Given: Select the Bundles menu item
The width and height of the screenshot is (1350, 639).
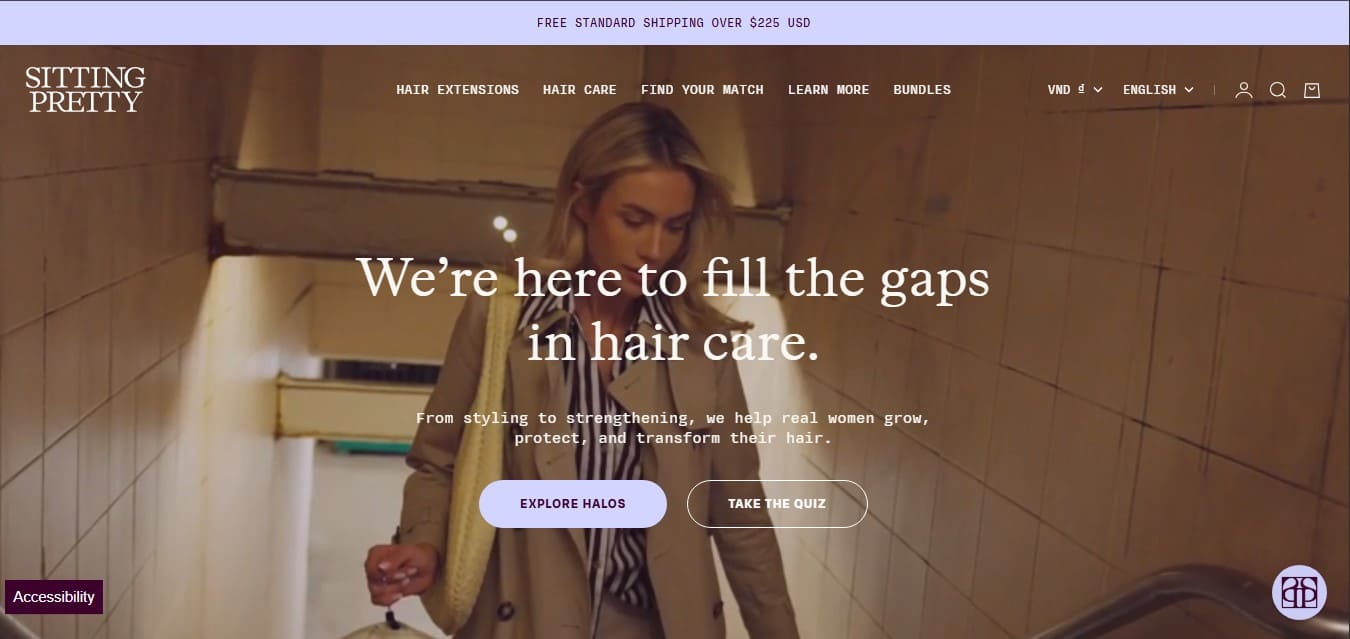Looking at the screenshot, I should click(922, 90).
